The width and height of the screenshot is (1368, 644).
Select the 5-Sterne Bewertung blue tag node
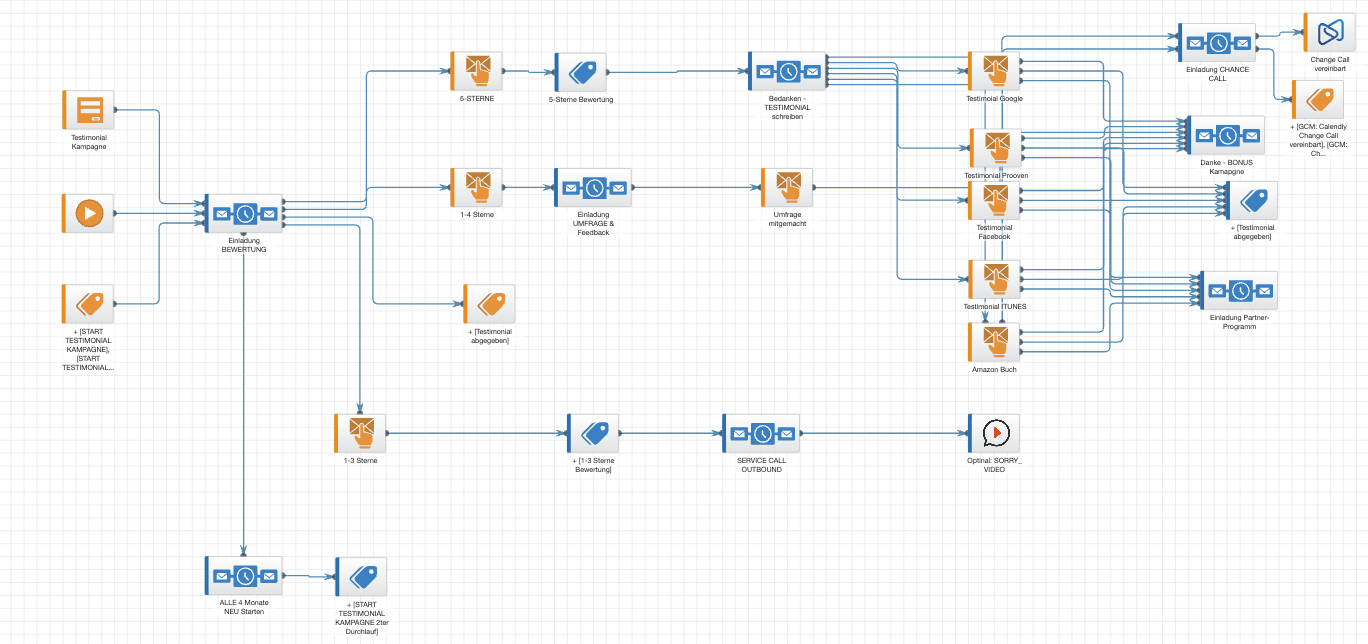[581, 72]
